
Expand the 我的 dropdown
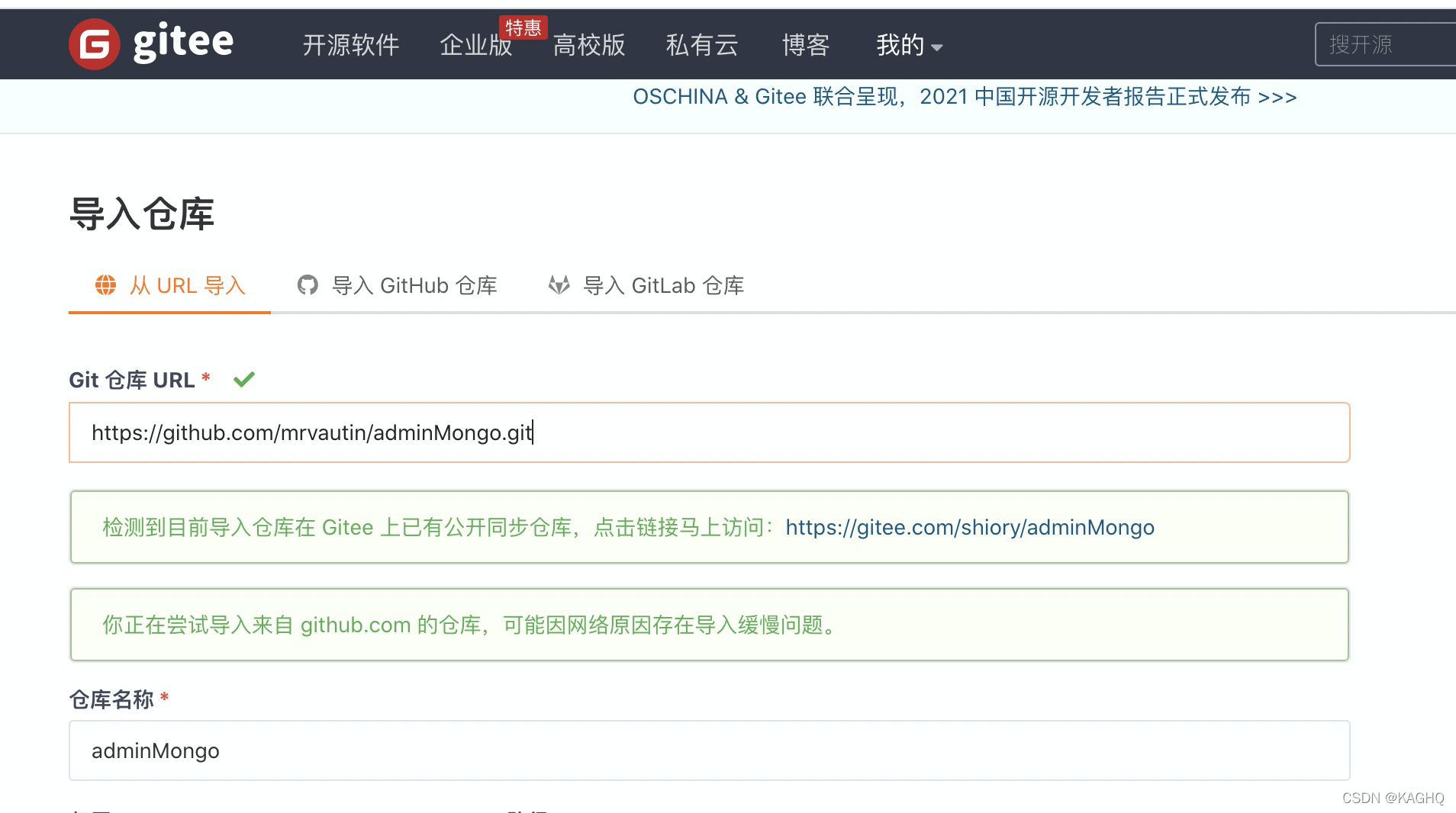[x=910, y=45]
